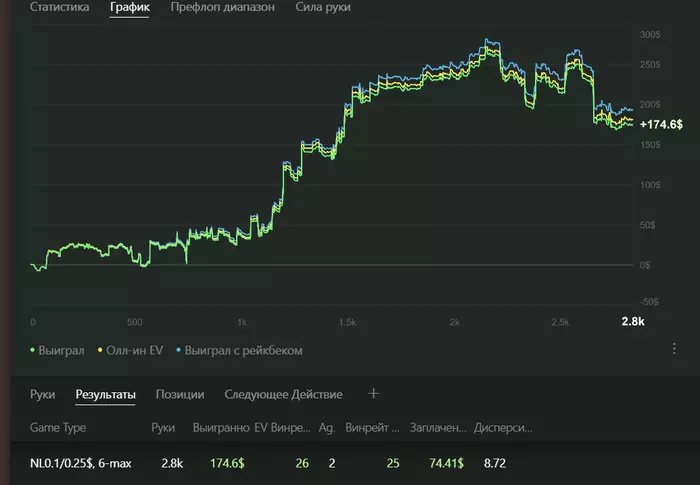Toggle the Выиграл legend series
700x485 pixels.
(x=57, y=351)
